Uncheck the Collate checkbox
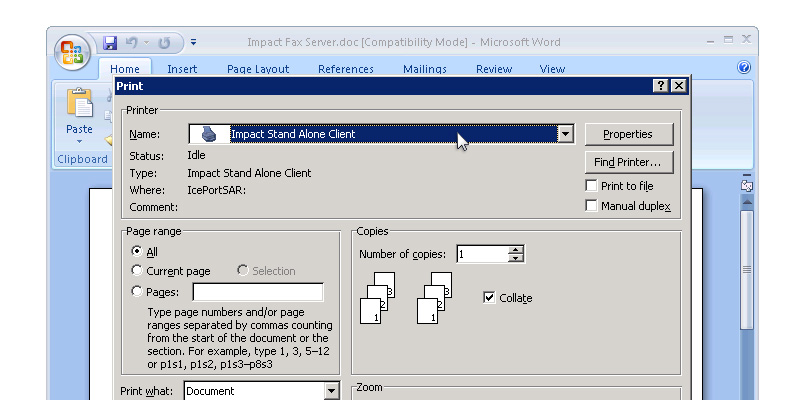The width and height of the screenshot is (800, 400). pos(489,298)
